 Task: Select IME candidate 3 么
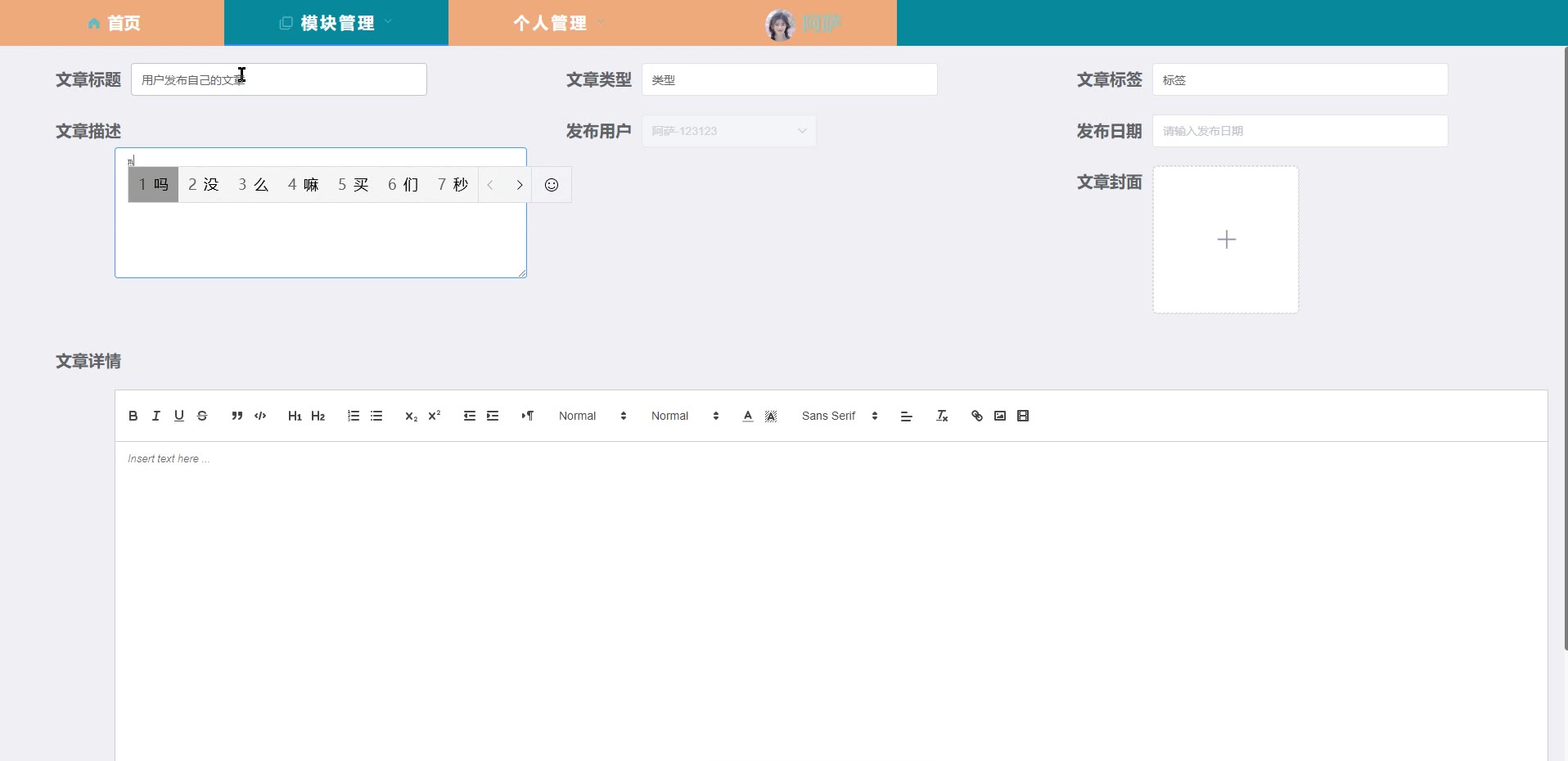254,185
